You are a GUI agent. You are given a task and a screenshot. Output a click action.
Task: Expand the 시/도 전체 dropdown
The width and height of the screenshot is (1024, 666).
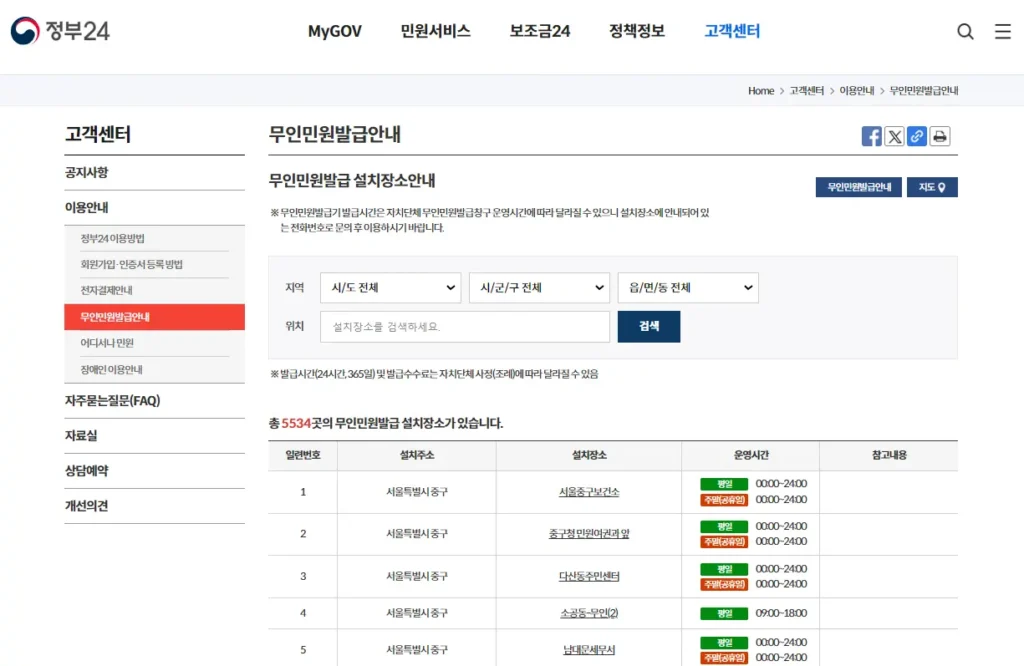[x=390, y=288]
